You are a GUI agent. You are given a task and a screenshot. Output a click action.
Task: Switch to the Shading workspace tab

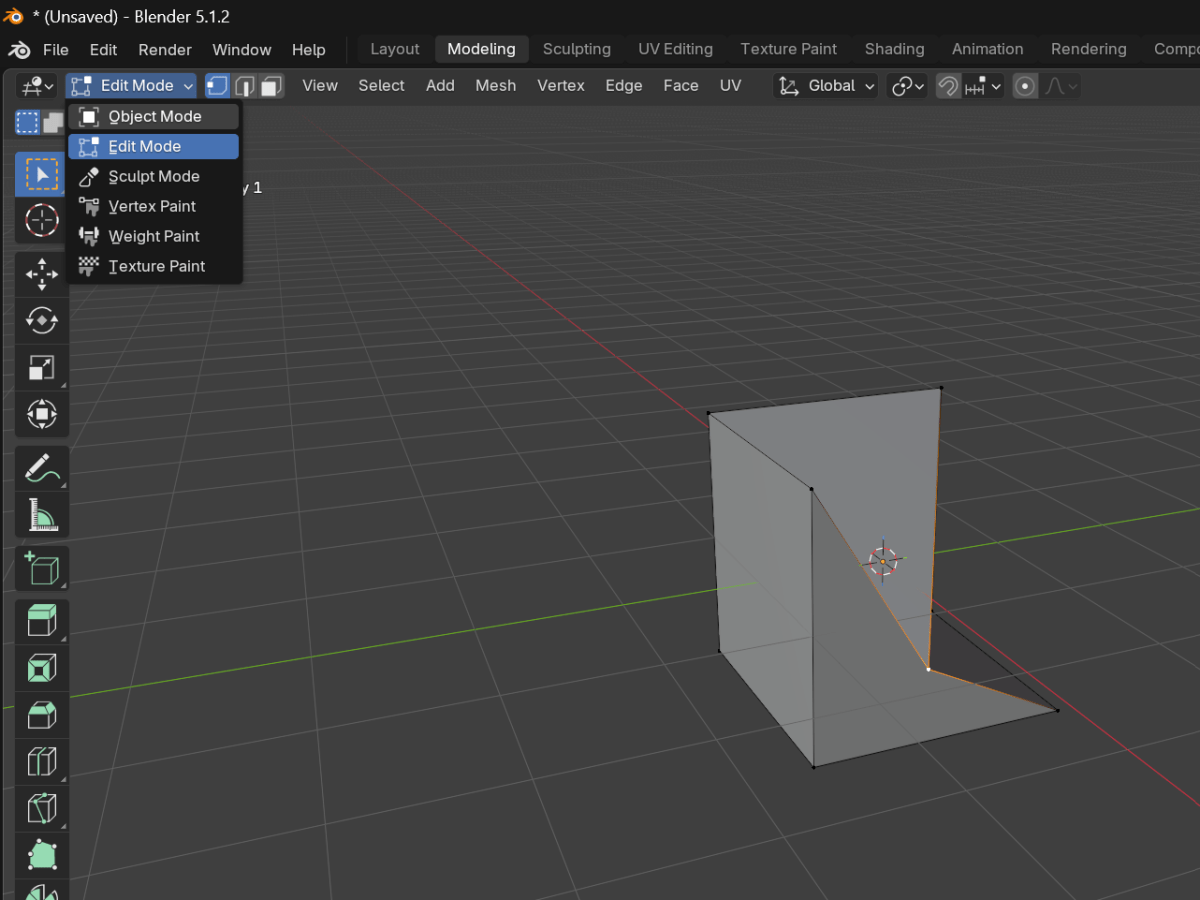pyautogui.click(x=894, y=49)
